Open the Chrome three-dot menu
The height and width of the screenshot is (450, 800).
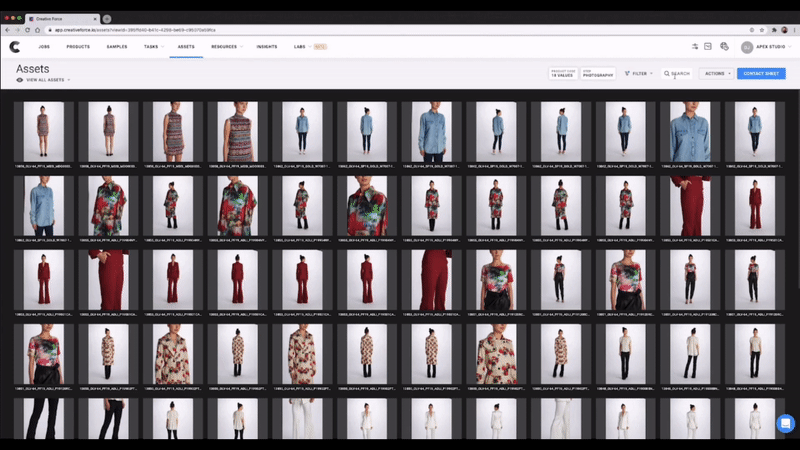click(794, 30)
